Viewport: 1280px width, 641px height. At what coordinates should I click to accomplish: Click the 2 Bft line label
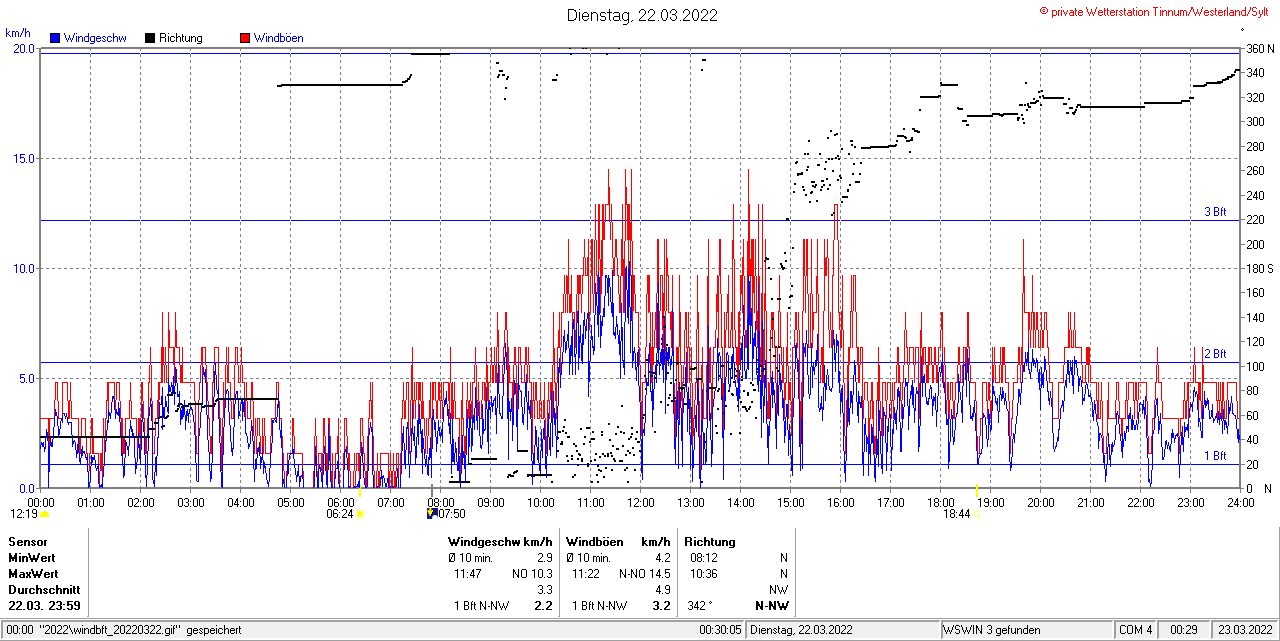click(x=1215, y=354)
